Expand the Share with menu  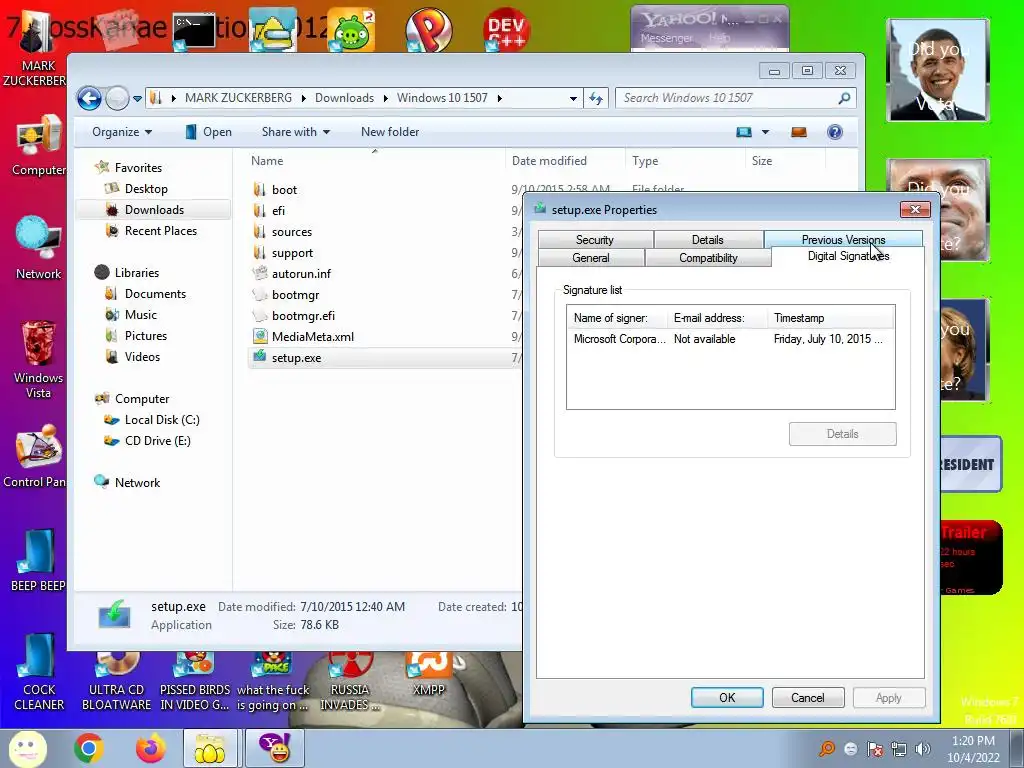point(296,132)
